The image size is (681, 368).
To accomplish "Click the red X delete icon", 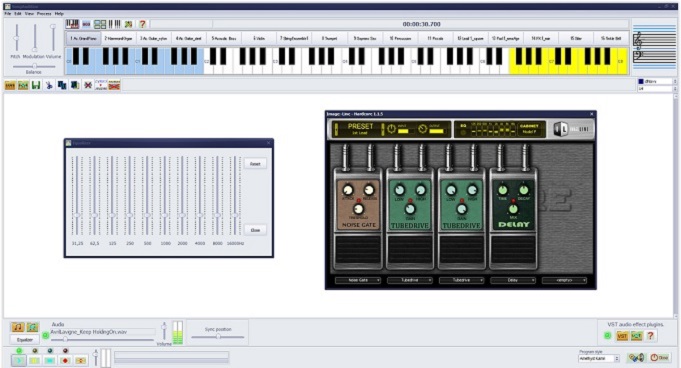I will click(88, 85).
